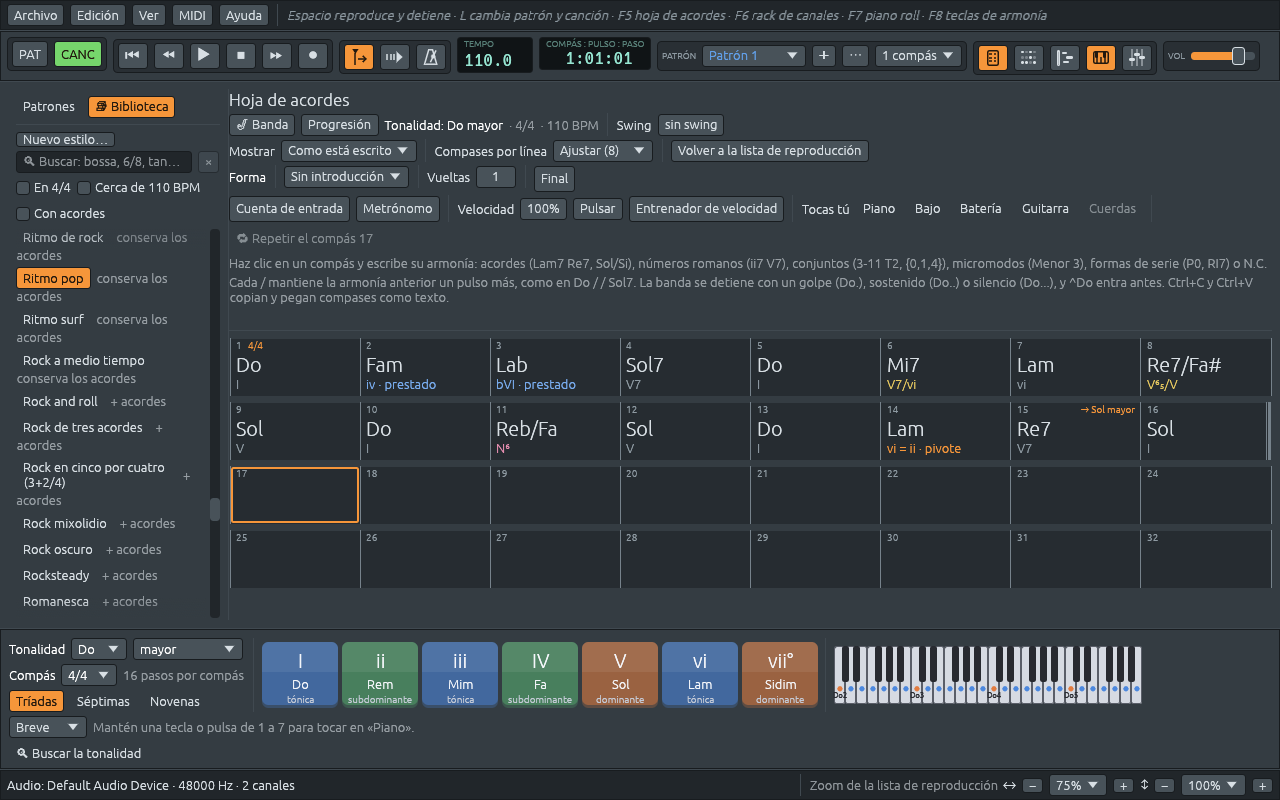Open the 'mayor' mode dropdown
This screenshot has width=1280, height=800.
click(188, 649)
